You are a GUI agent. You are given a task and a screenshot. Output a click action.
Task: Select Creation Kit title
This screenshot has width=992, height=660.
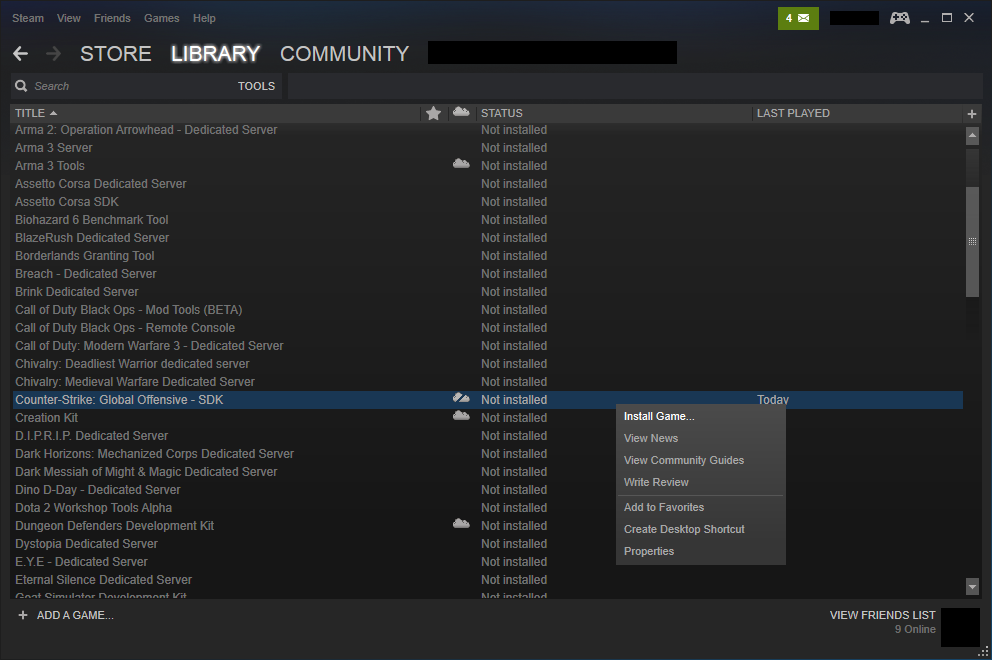(x=47, y=418)
